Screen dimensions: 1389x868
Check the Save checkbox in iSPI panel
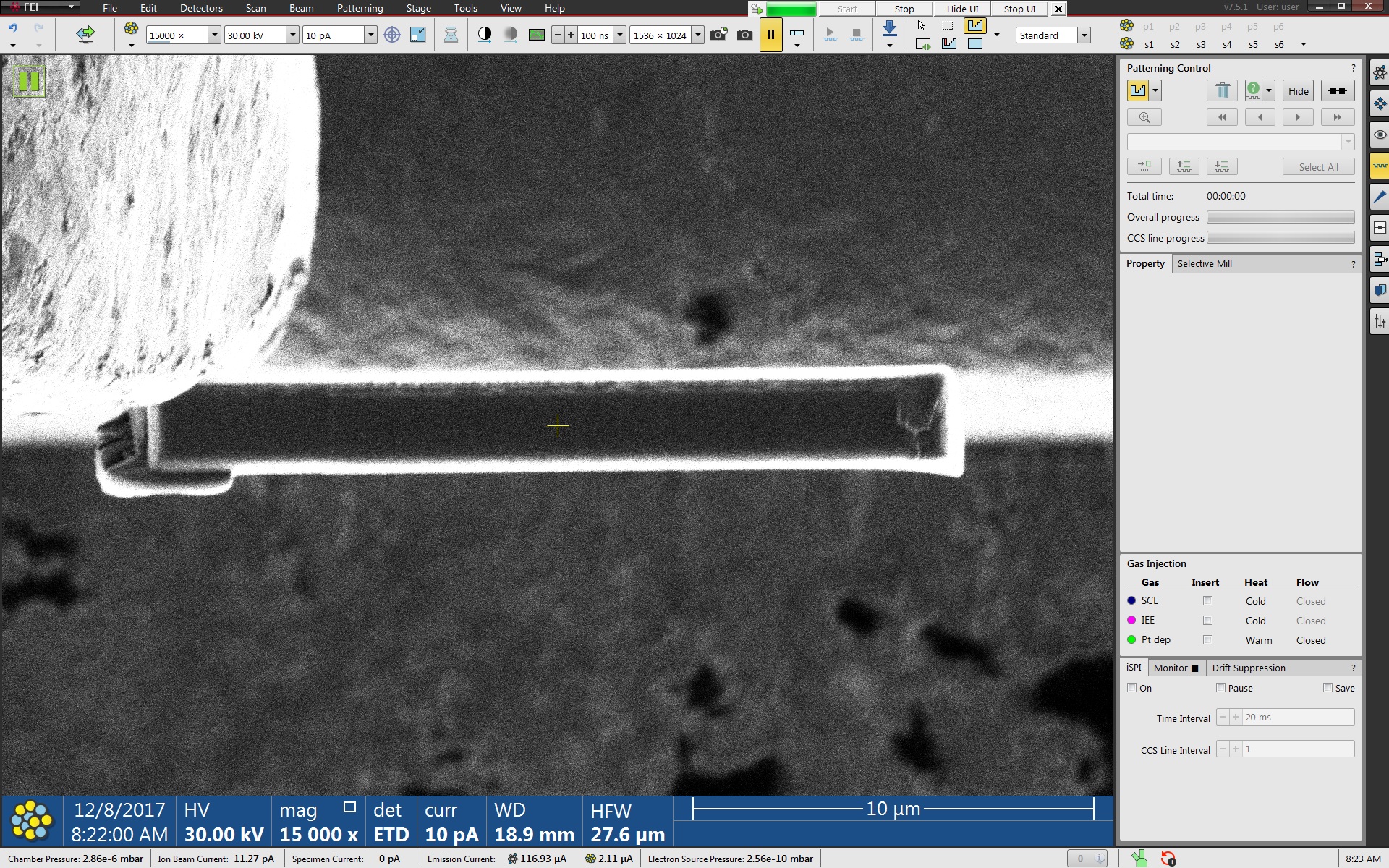pos(1328,688)
